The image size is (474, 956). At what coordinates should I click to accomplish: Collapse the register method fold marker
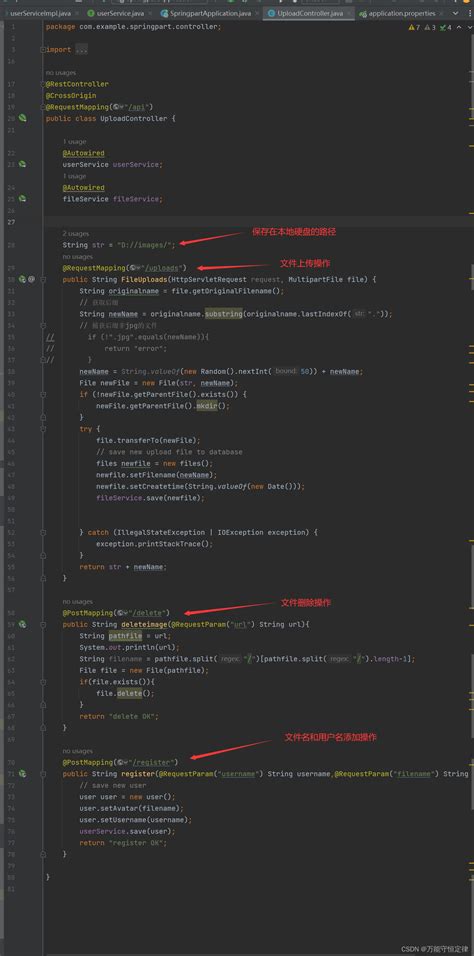(x=42, y=773)
